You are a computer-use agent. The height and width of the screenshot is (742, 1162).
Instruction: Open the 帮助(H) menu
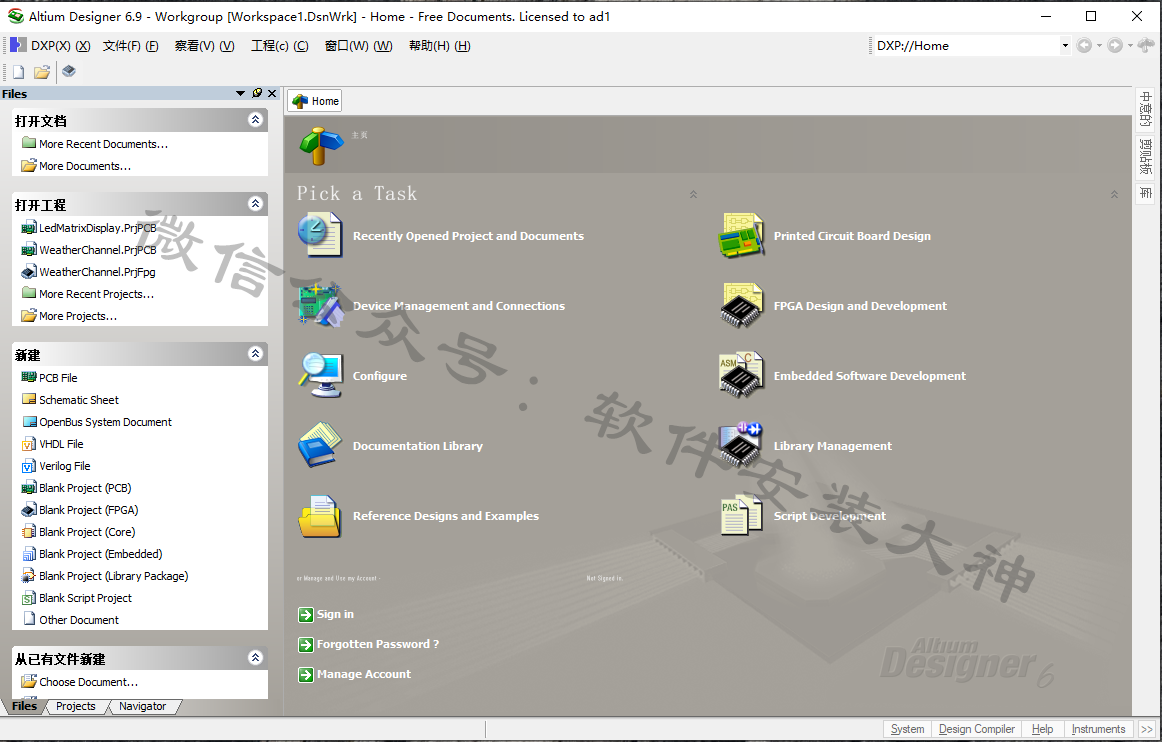point(439,46)
